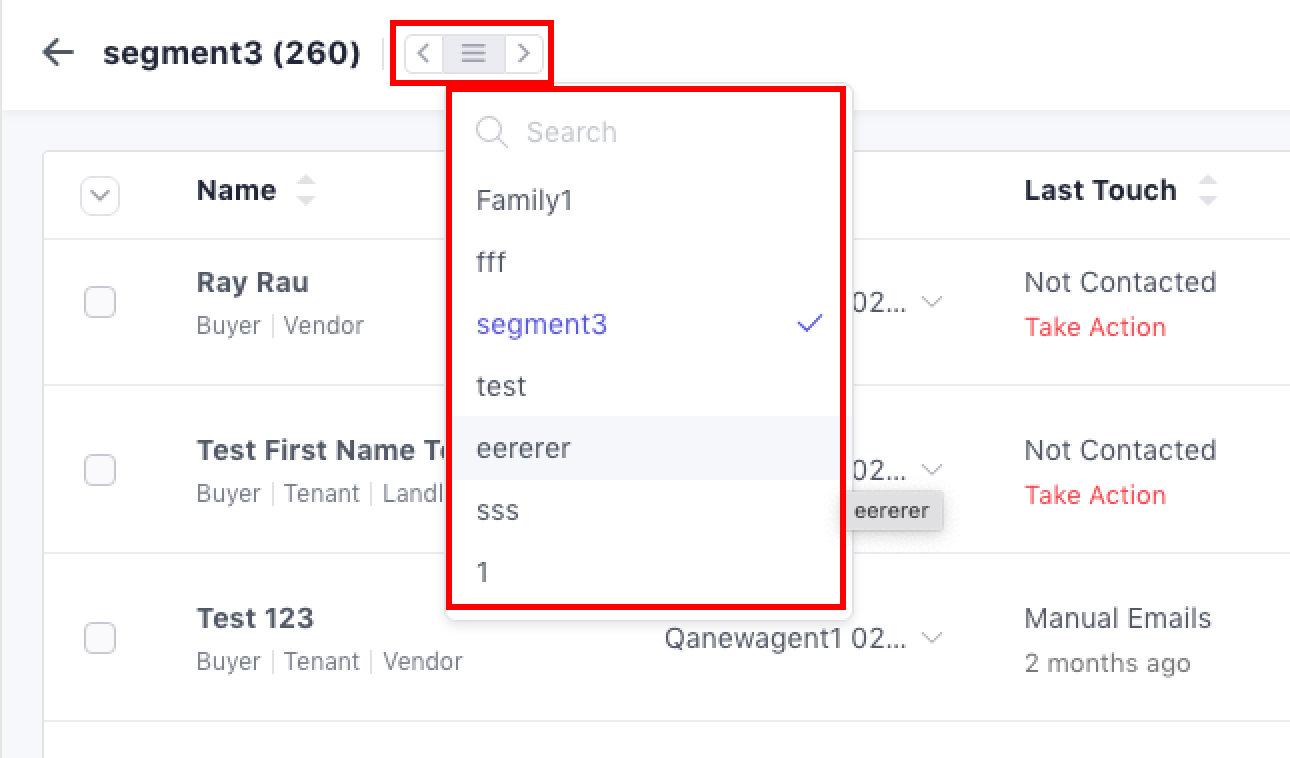Sort the table by Name column
Image resolution: width=1290 pixels, height=758 pixels.
point(306,190)
